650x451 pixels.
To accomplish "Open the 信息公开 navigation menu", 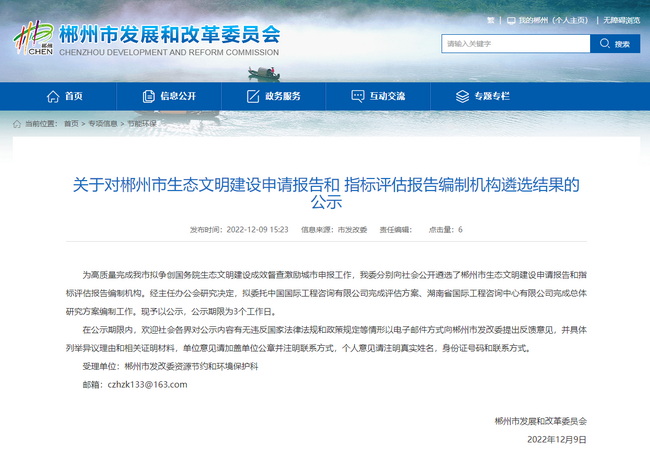I will click(177, 96).
